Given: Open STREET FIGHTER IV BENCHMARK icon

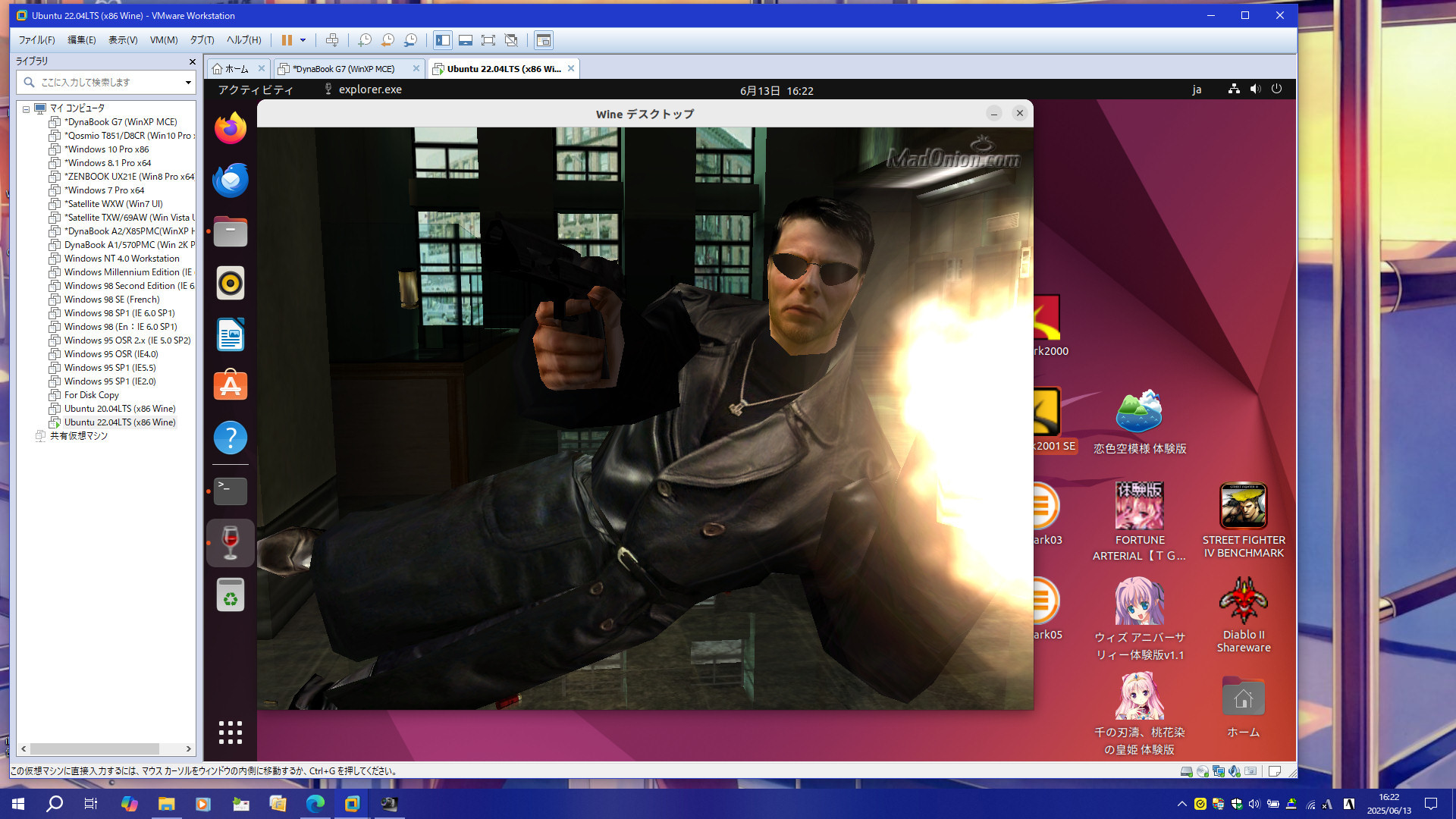Looking at the screenshot, I should click(1244, 522).
